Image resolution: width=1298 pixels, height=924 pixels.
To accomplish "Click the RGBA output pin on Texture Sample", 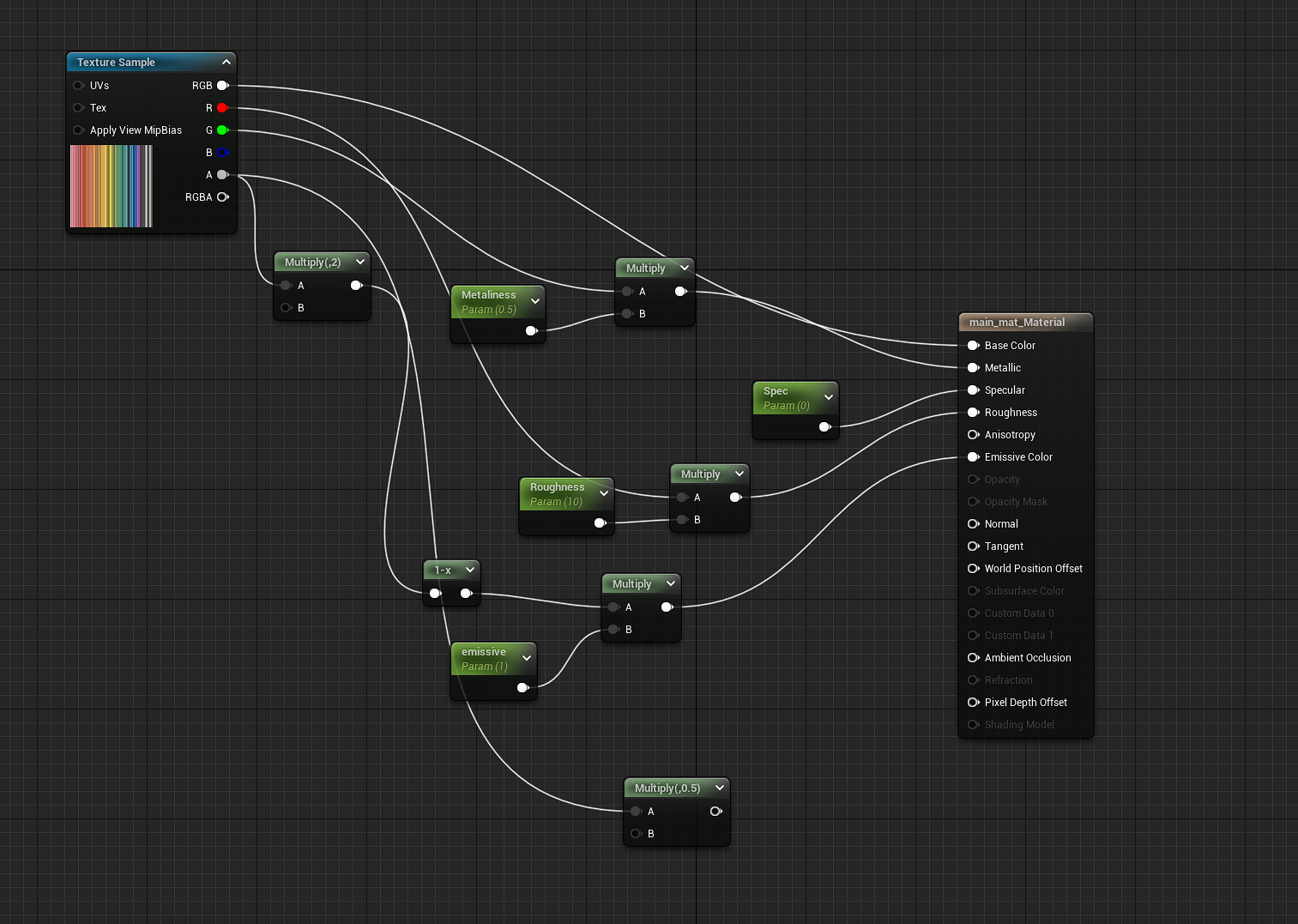I will pos(223,197).
